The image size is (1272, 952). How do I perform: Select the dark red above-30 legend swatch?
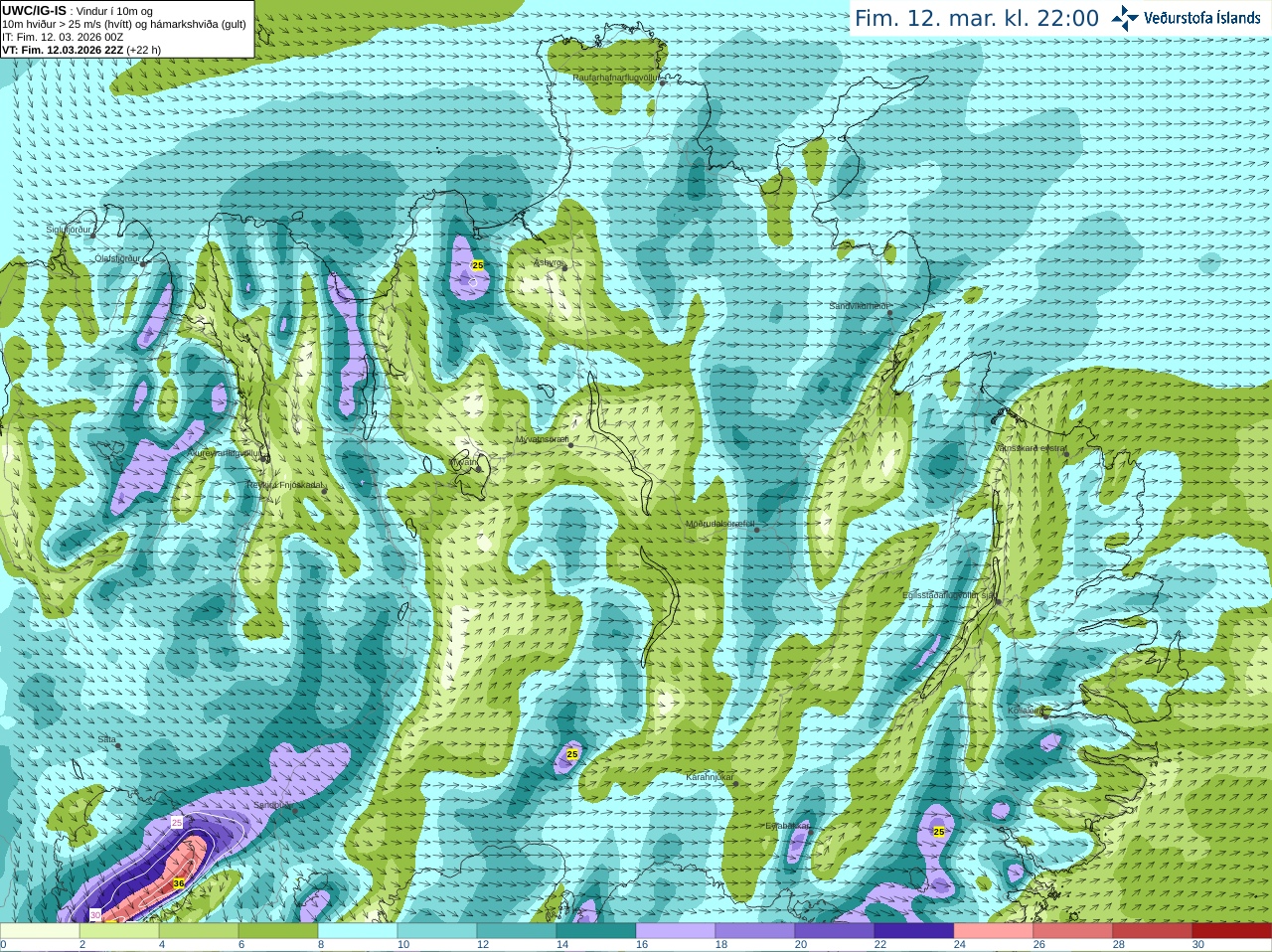(1232, 931)
